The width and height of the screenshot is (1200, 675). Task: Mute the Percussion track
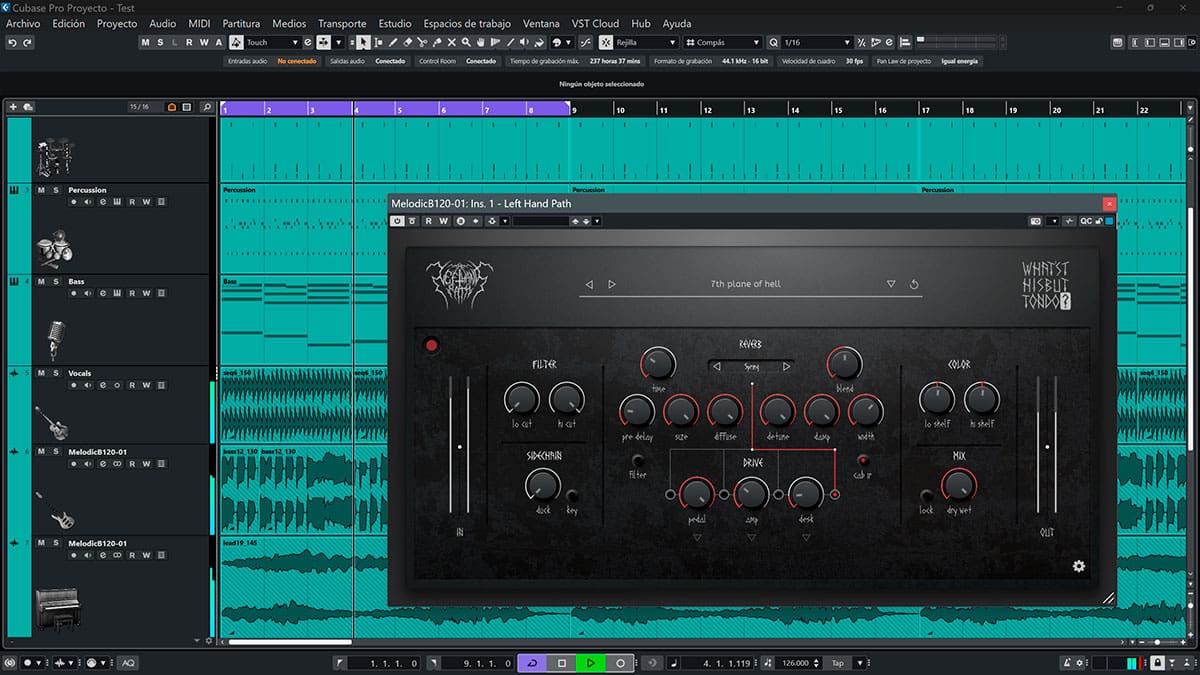click(41, 190)
